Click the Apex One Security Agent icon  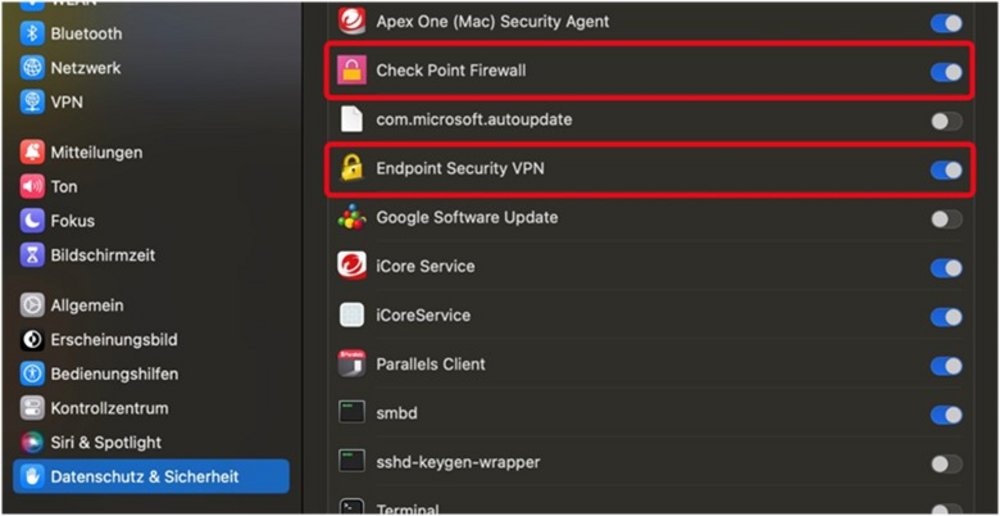point(351,22)
